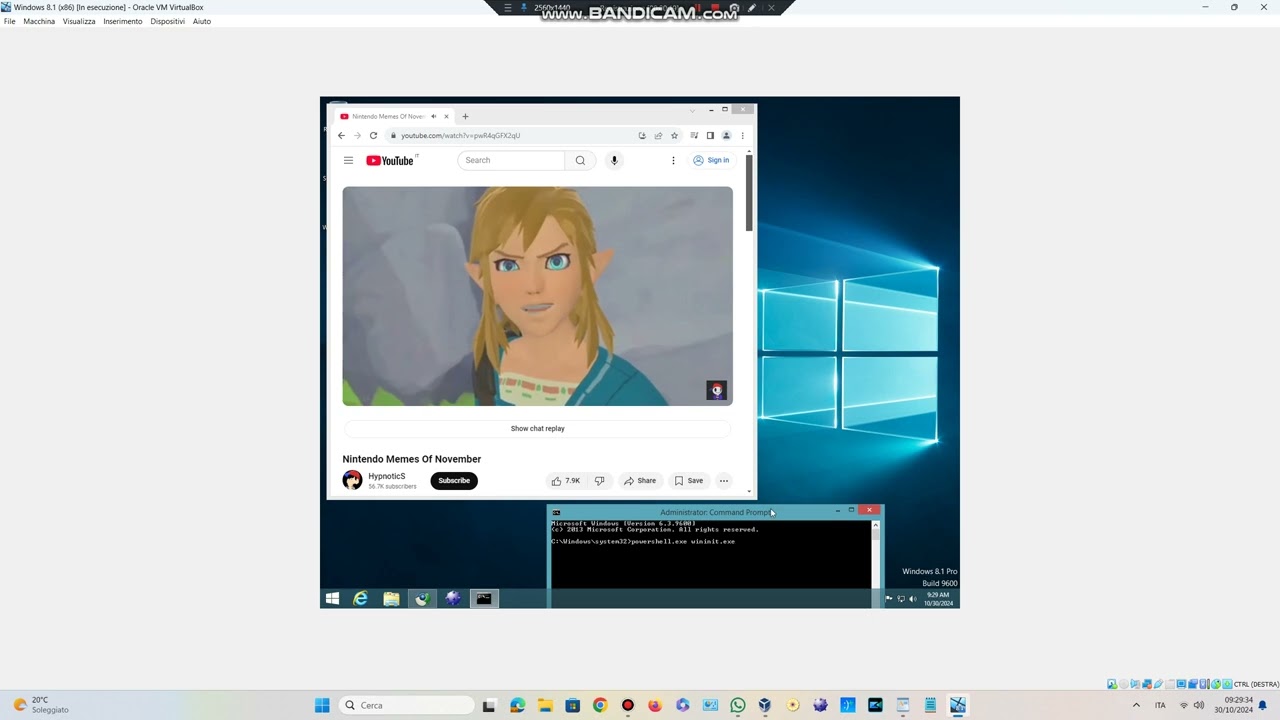Open VirtualBox Dispositivi menu
Image resolution: width=1280 pixels, height=720 pixels.
pos(168,21)
